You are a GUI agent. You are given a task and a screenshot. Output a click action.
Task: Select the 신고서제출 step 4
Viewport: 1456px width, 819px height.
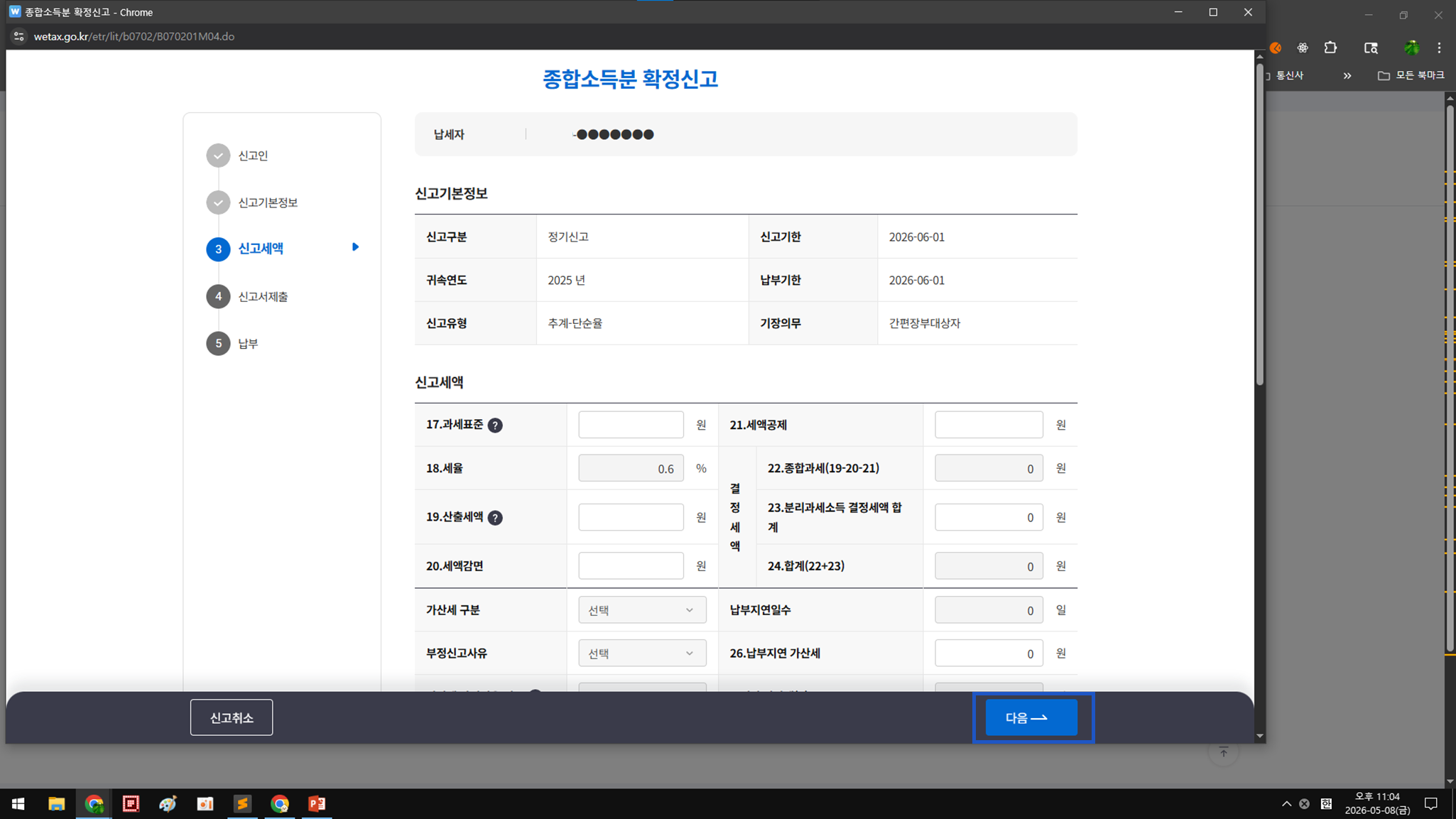pyautogui.click(x=263, y=296)
